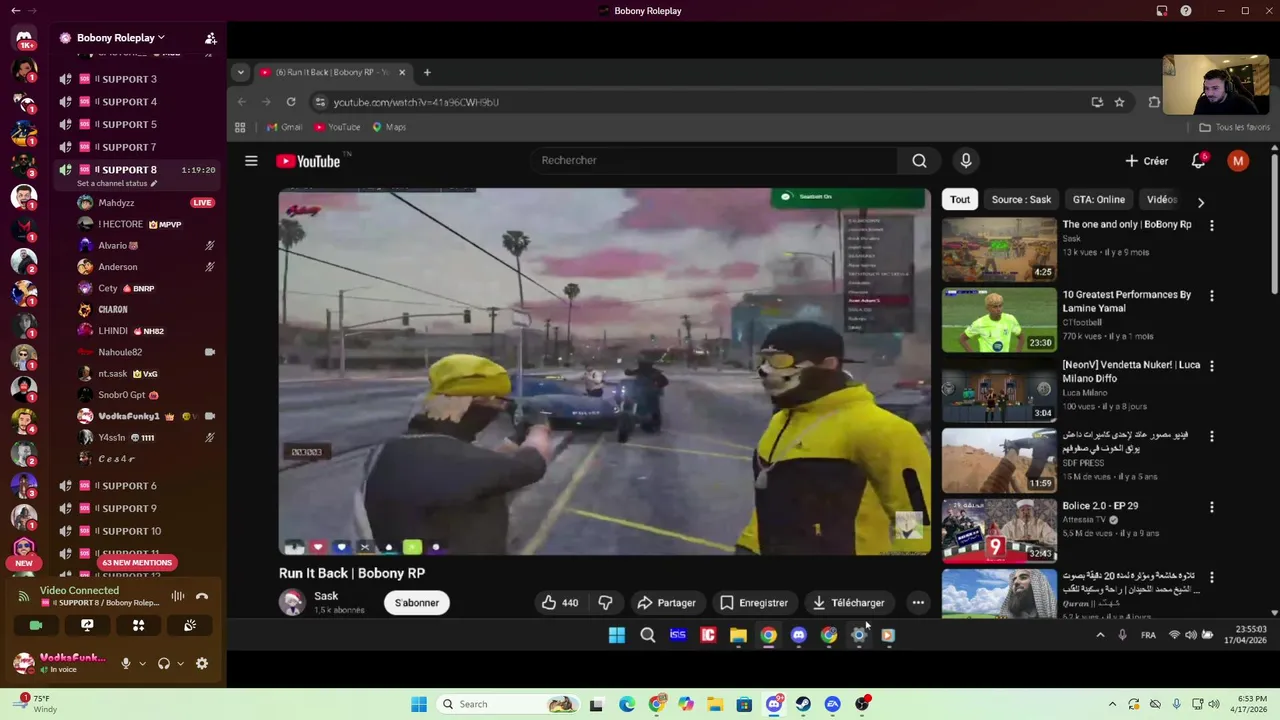The height and width of the screenshot is (720, 1280).
Task: Open noise suppression waveform icon
Action: (x=177, y=596)
